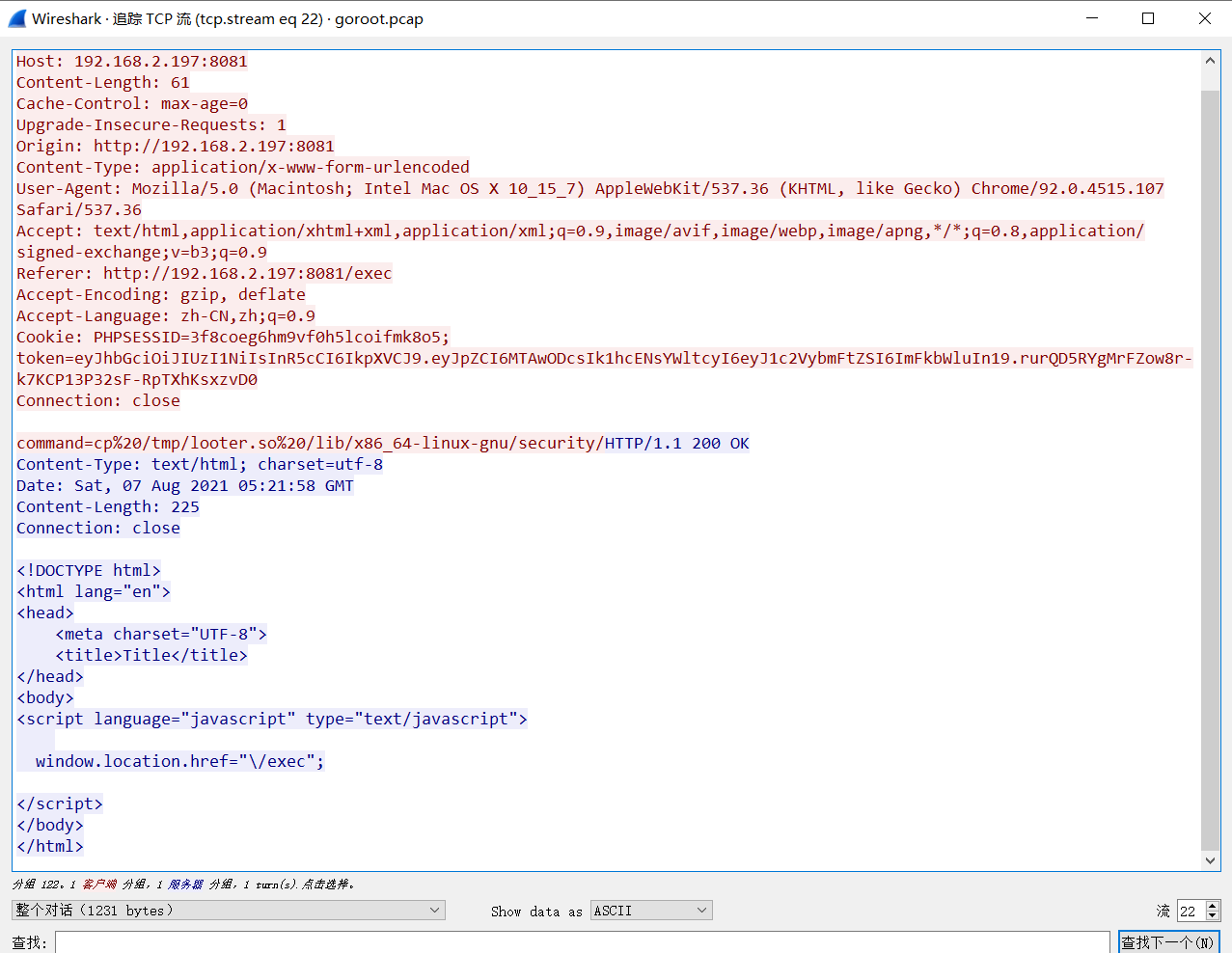
Task: Click the Accept: text/html header line
Action: point(581,231)
